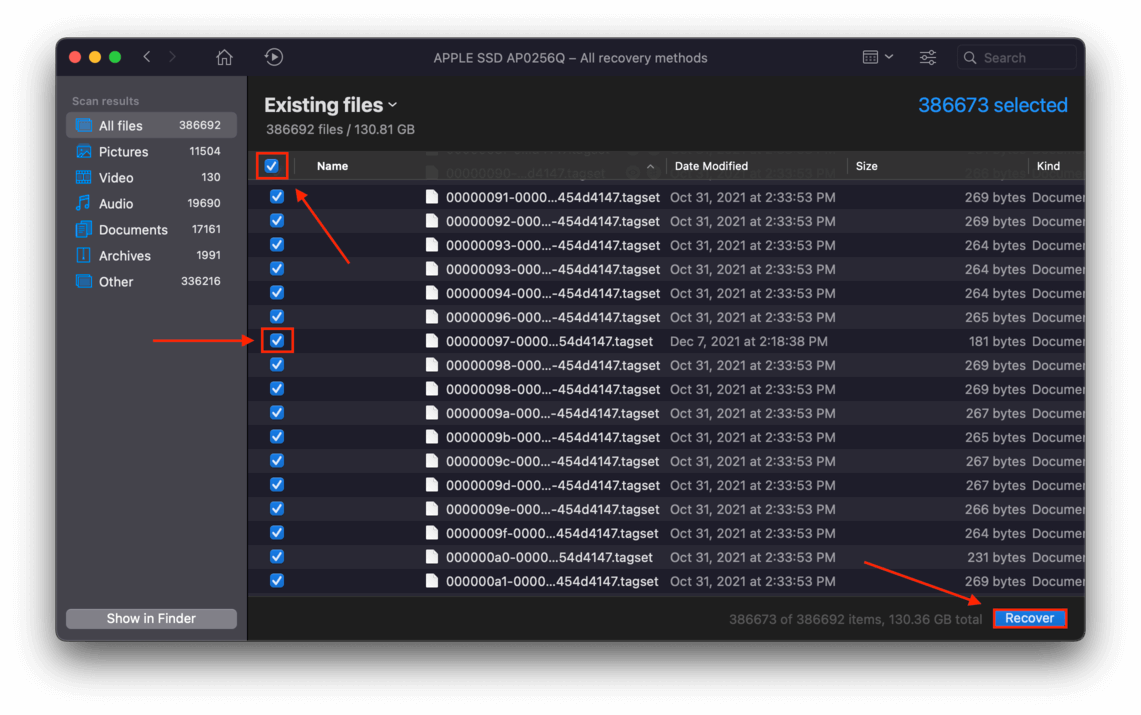Click the Dec 7, 2021 date cell
This screenshot has height=715, width=1141.
click(x=749, y=341)
